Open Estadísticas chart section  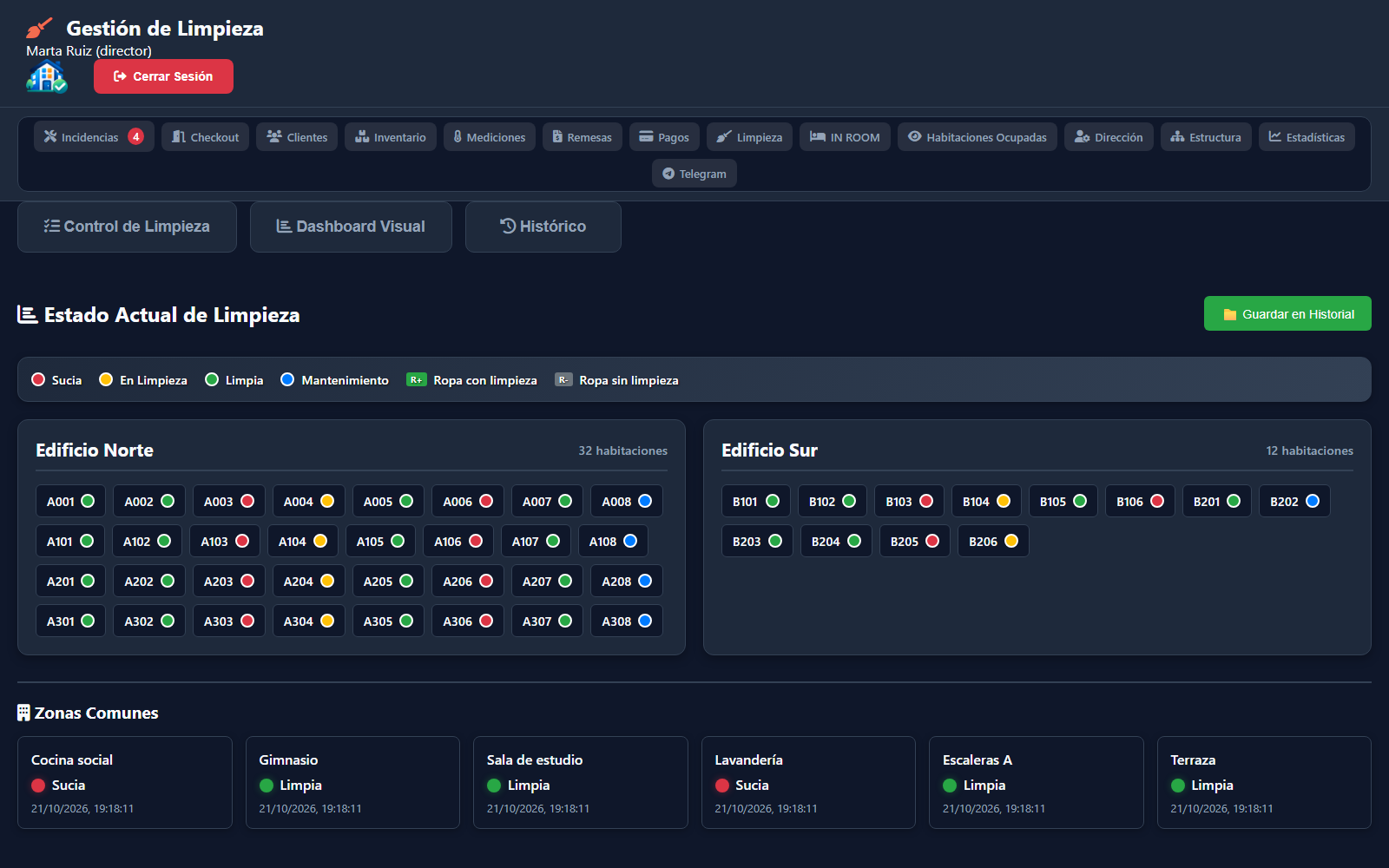point(1307,137)
